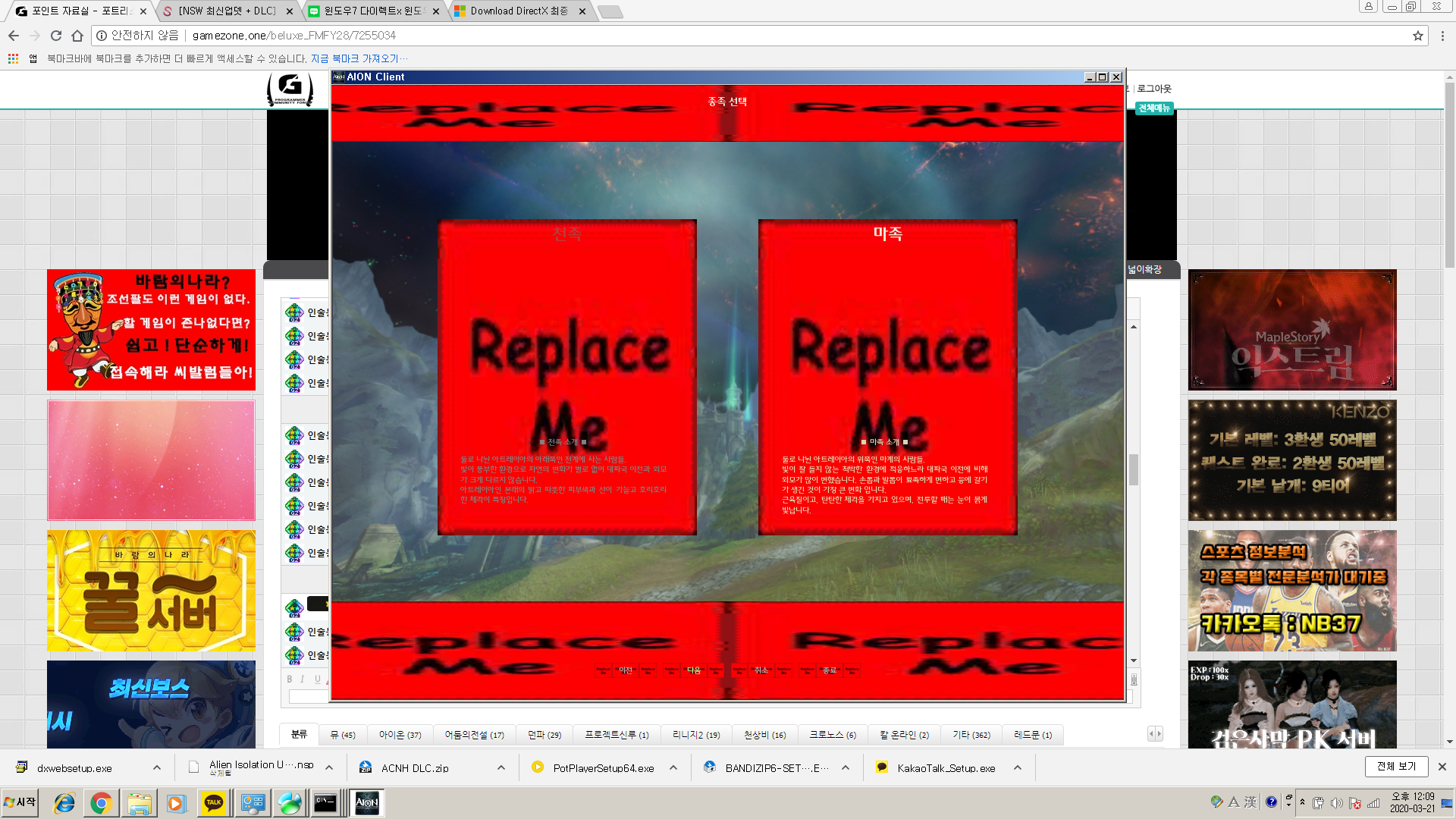Click the Chrome taskbar icon
The width and height of the screenshot is (1456, 819).
click(101, 802)
